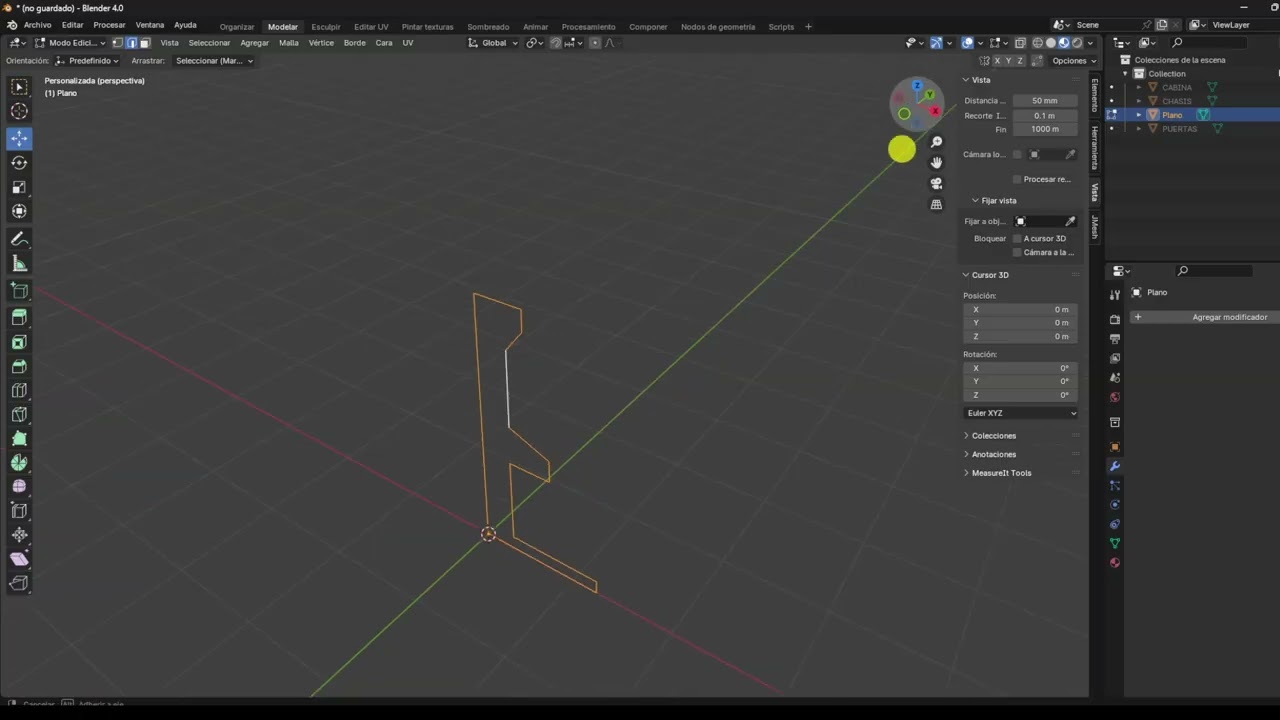Enable face select mode
Screen dimensions: 1280x720
(145, 43)
